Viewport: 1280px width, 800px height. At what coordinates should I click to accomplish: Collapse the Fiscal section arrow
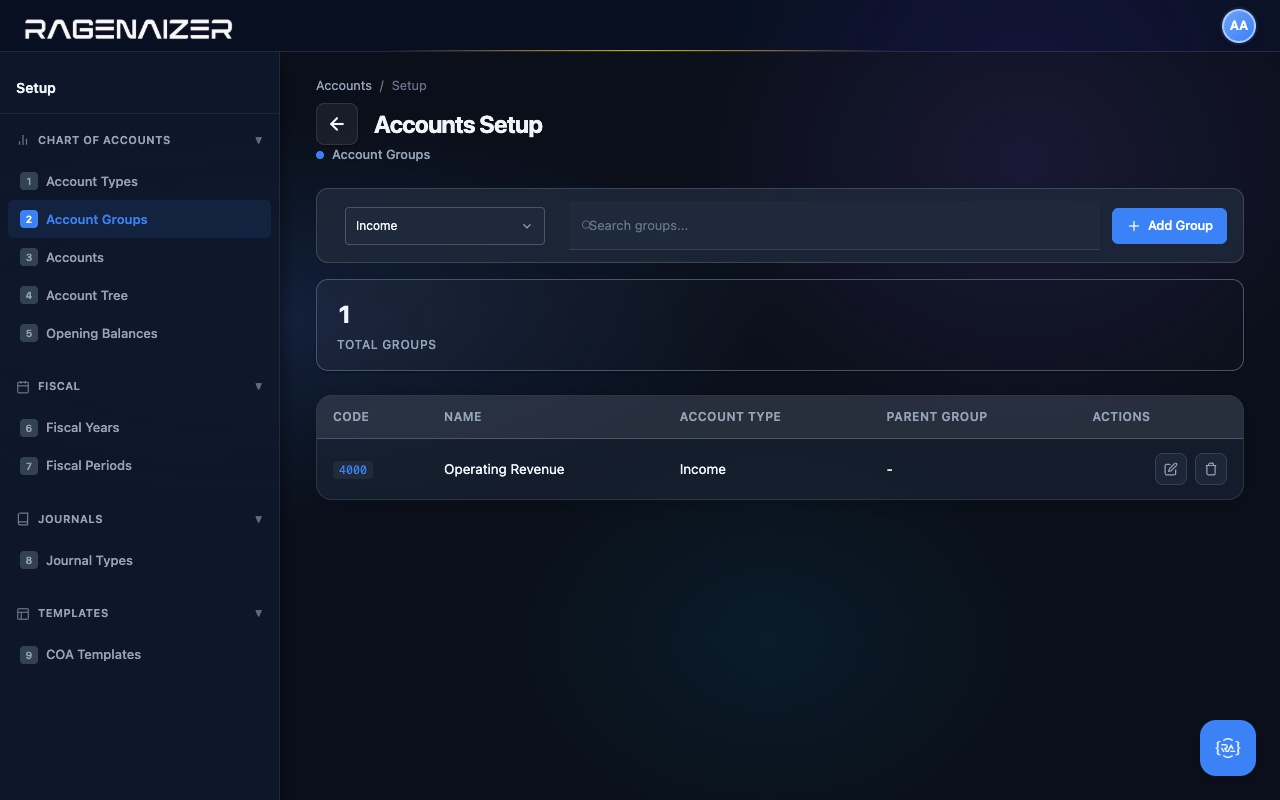259,386
